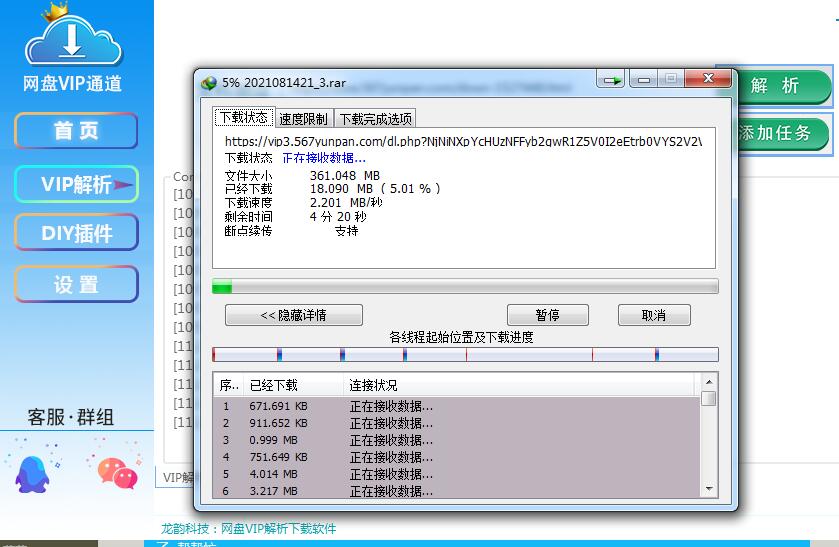Image resolution: width=839 pixels, height=547 pixels.
Task: Click the cloud download logo icon
Action: (72, 38)
